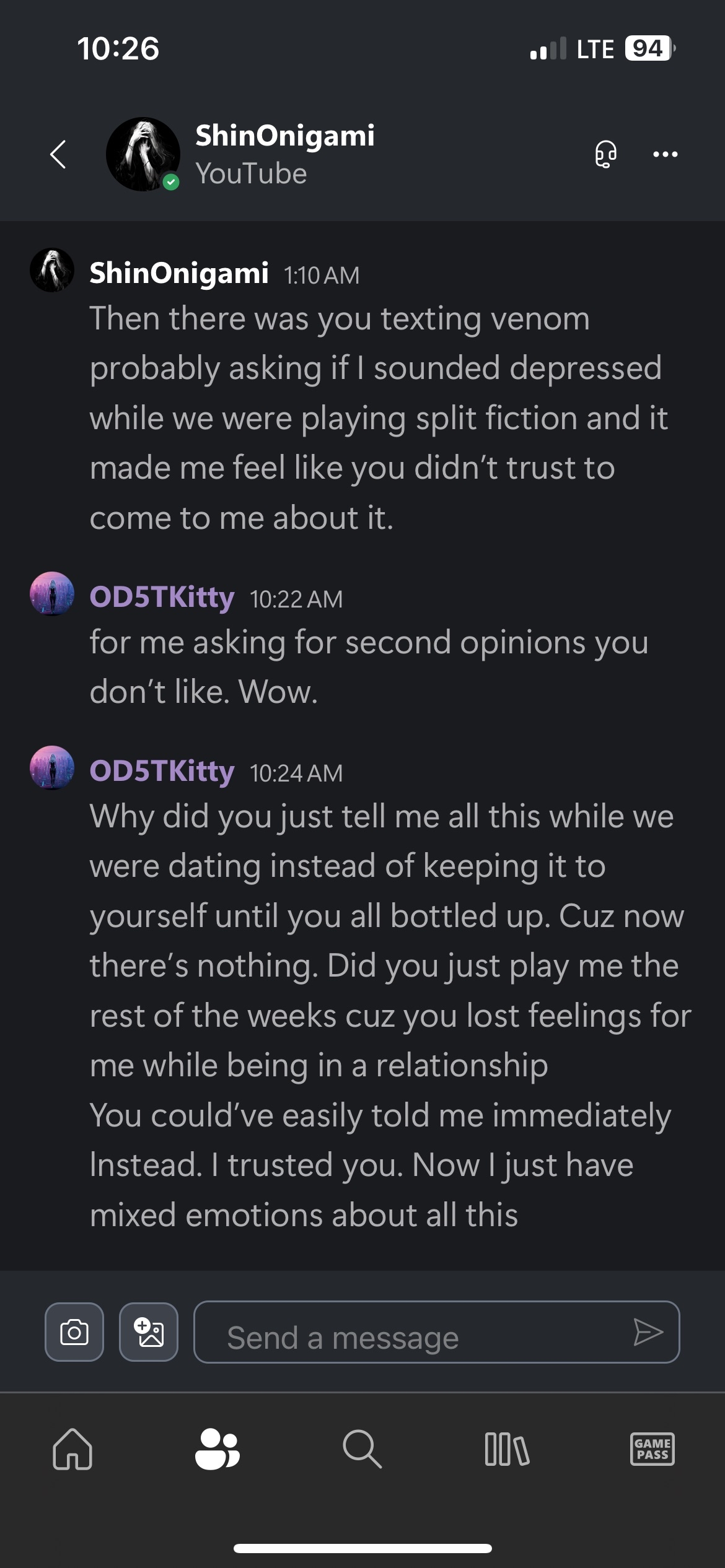Open the Game Pass tab
The height and width of the screenshot is (1568, 725).
coord(652,1449)
